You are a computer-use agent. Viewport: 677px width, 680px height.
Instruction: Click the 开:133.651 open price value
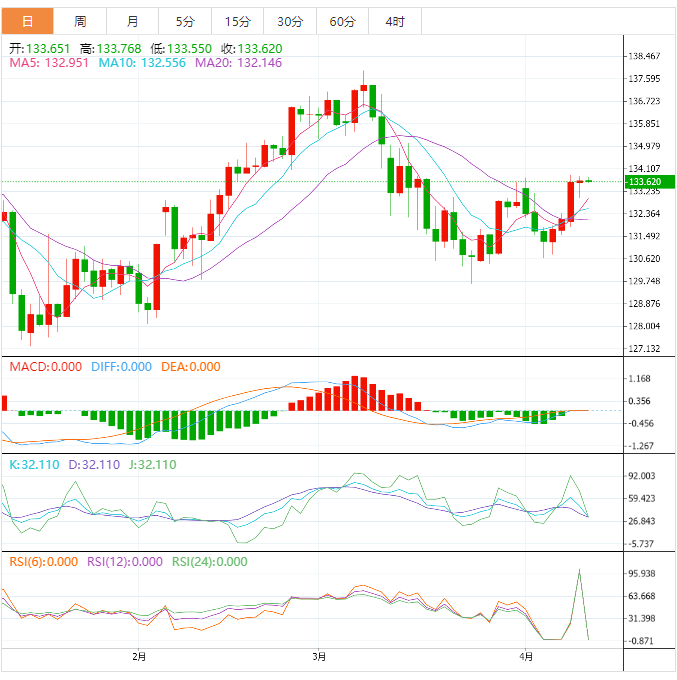point(39,49)
